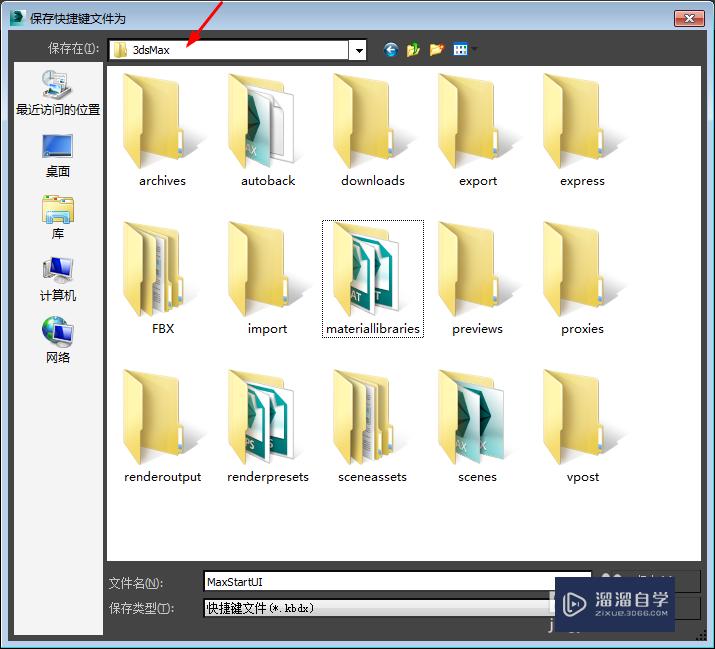Open the import folder
The image size is (715, 649).
click(x=267, y=279)
